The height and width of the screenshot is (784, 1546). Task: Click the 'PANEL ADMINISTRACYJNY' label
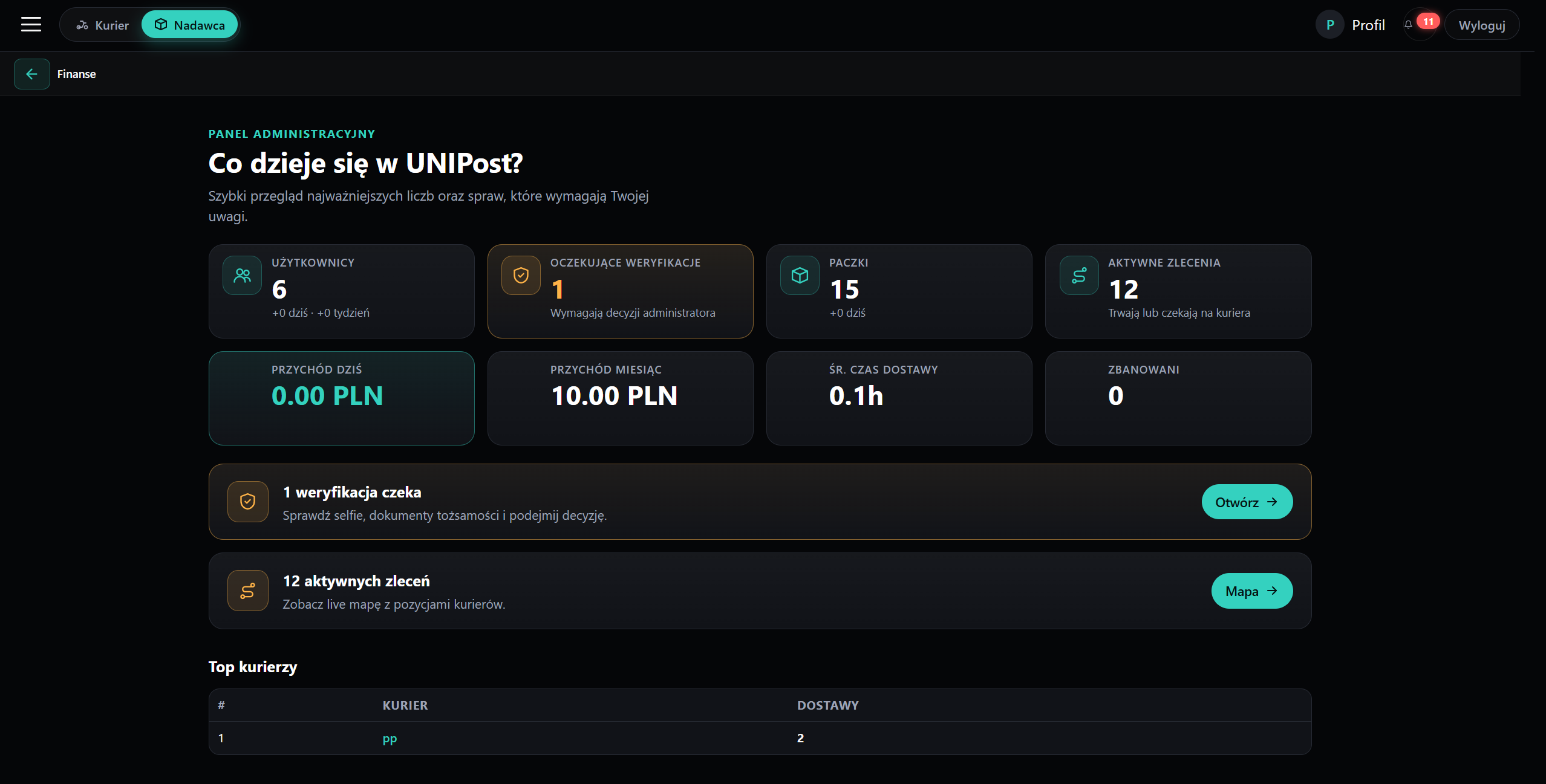pyautogui.click(x=292, y=134)
